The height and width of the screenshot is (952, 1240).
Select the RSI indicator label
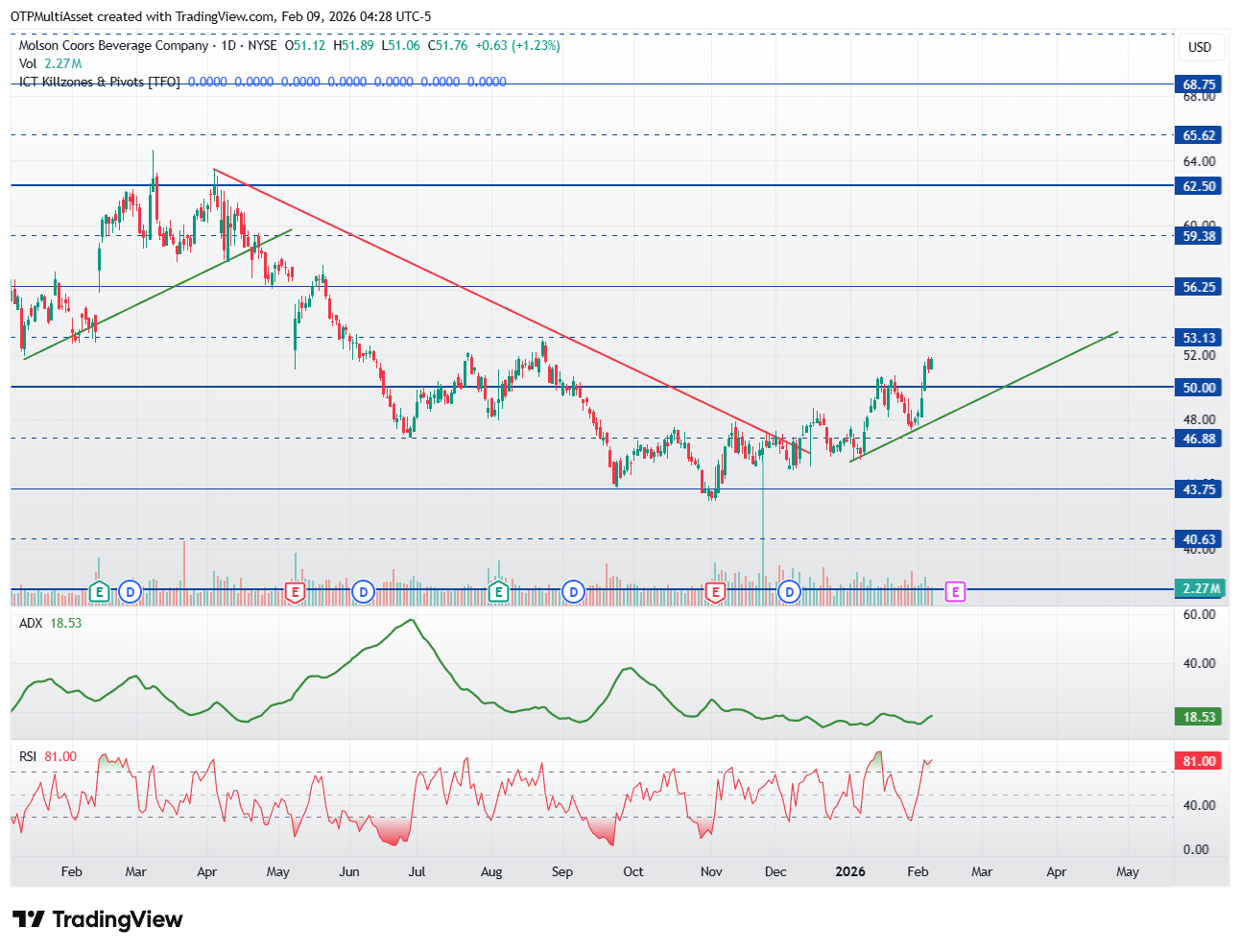tap(28, 756)
